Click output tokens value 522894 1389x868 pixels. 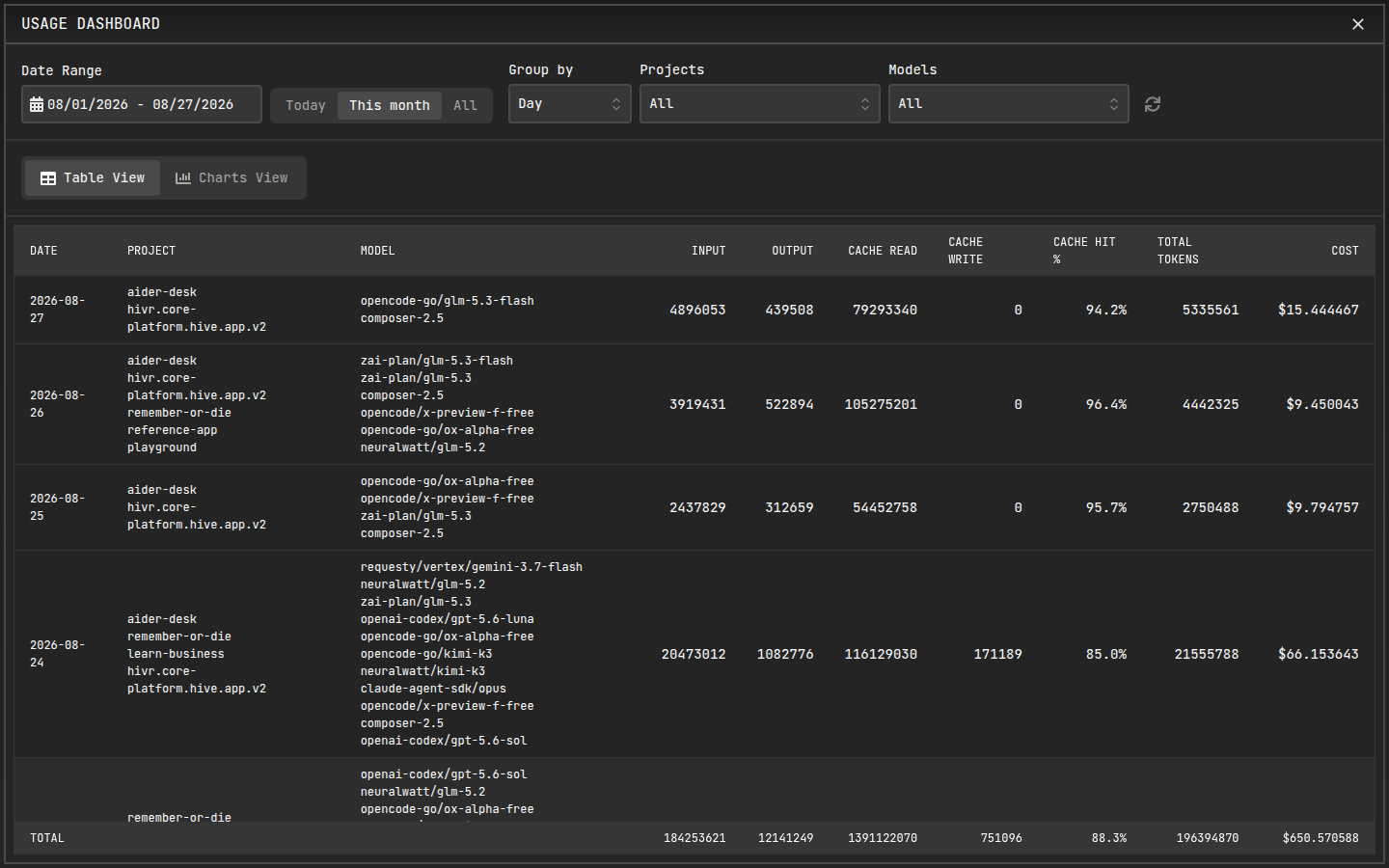(x=789, y=404)
